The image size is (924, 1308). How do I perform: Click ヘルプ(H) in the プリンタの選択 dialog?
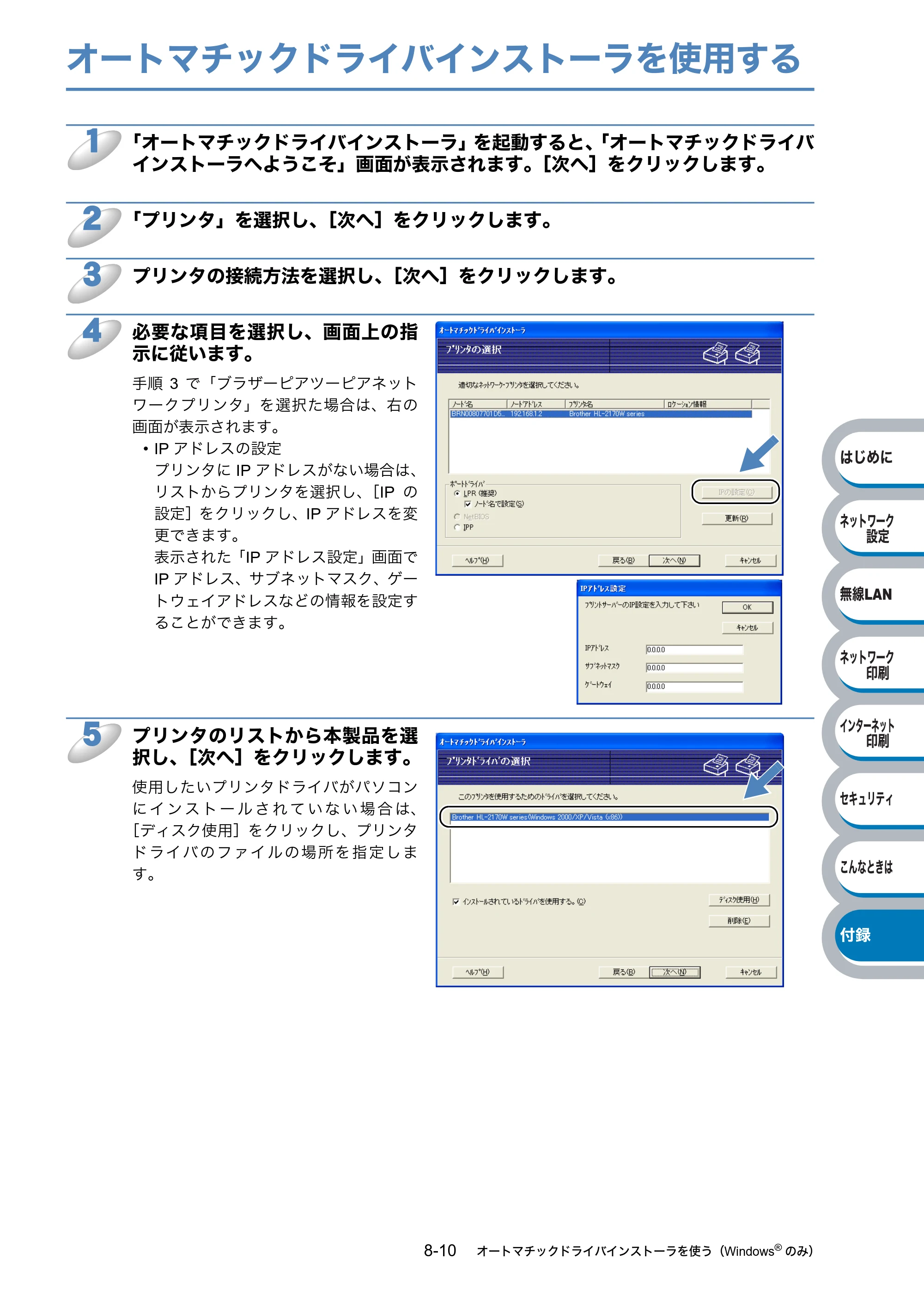(x=477, y=560)
